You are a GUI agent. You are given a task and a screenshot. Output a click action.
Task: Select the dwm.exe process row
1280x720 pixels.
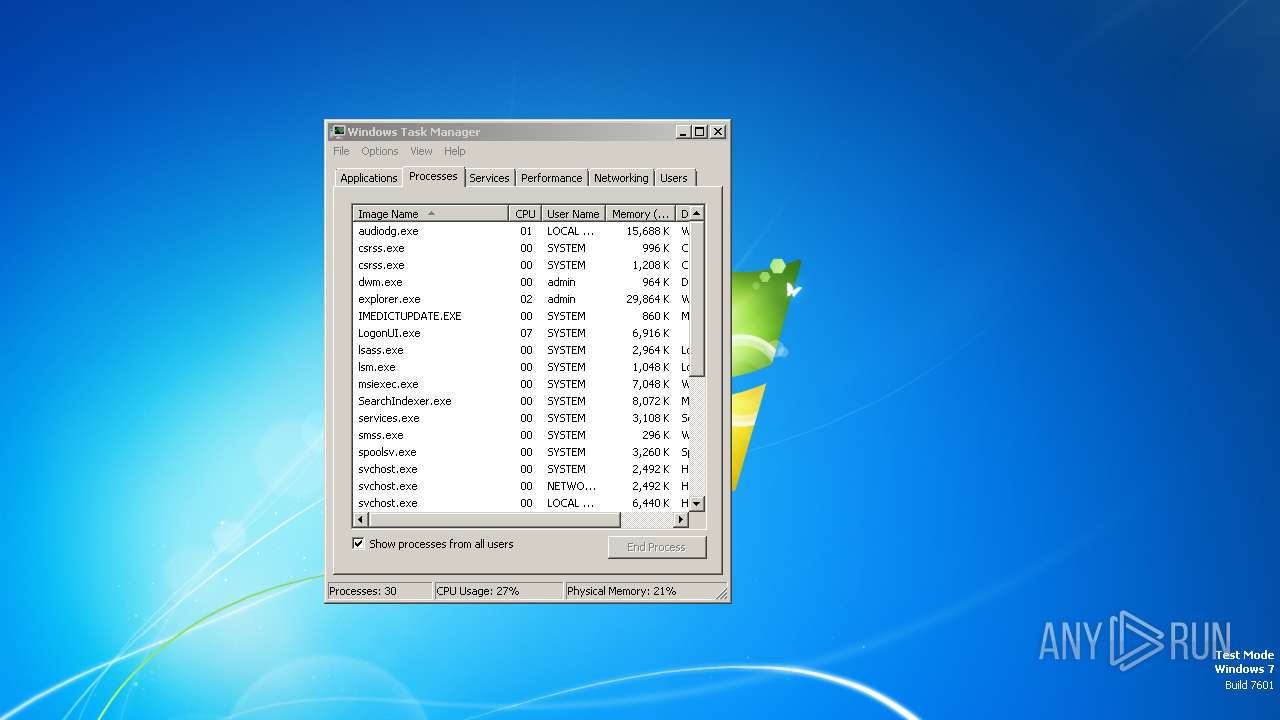point(521,282)
